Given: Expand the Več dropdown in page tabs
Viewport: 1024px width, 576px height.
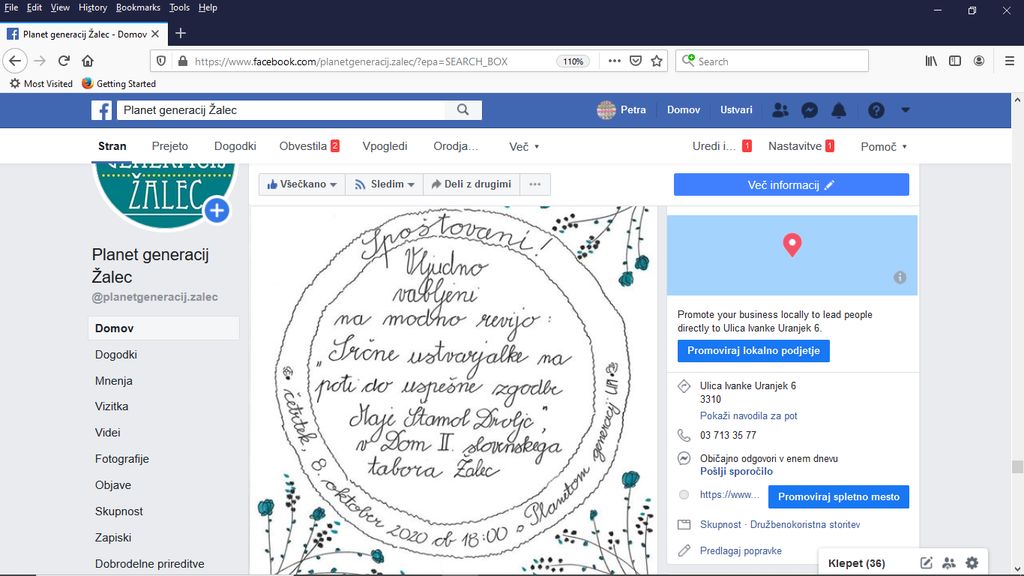Looking at the screenshot, I should click(x=524, y=146).
